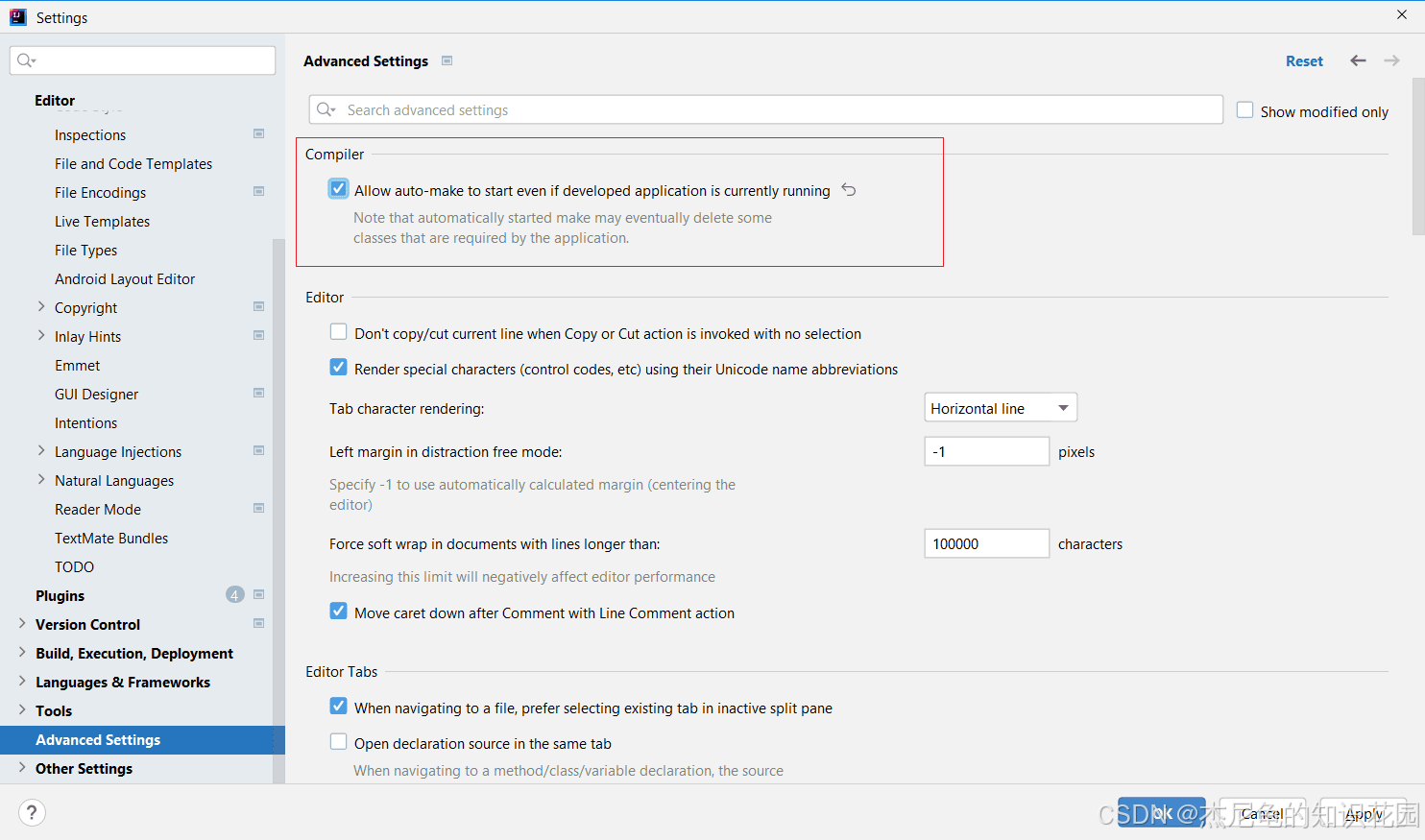Open help via the question mark icon
1425x840 pixels.
point(32,812)
